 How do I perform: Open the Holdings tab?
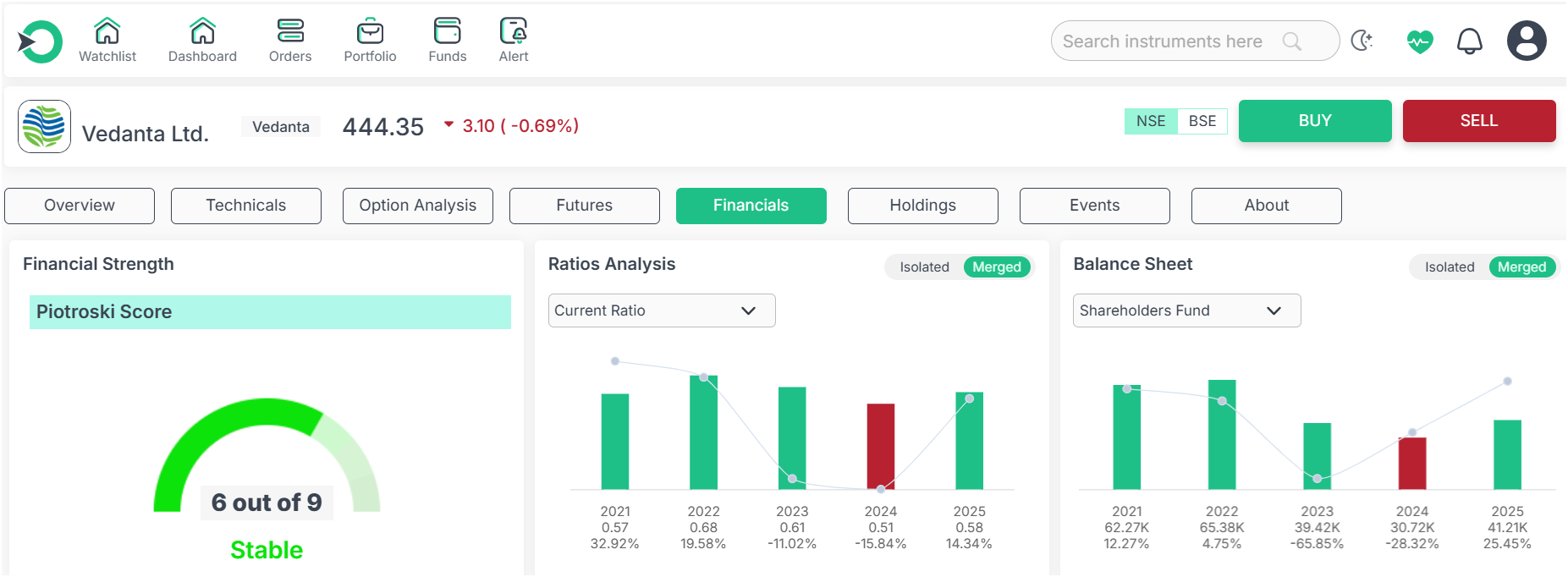[923, 206]
